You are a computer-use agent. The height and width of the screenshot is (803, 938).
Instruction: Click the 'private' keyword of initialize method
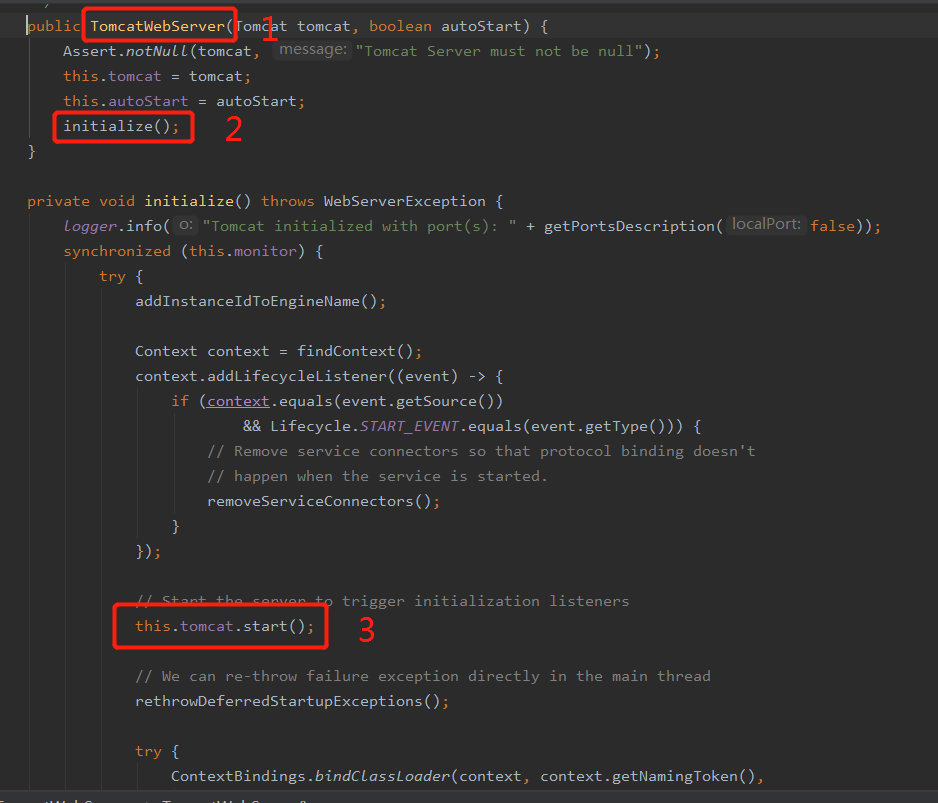58,201
